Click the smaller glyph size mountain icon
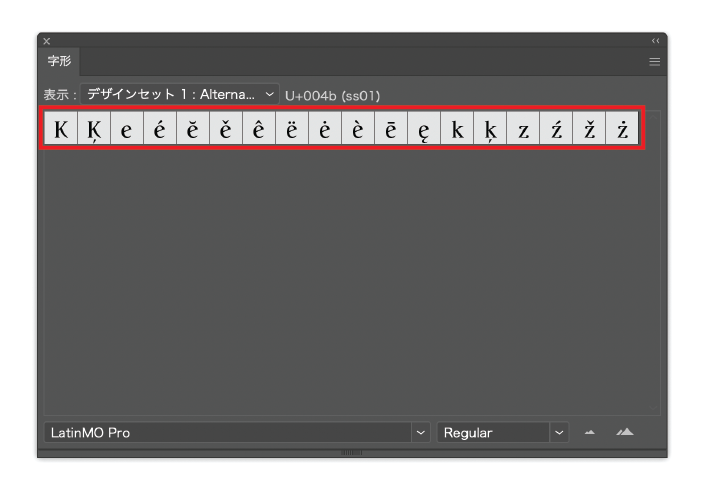The image size is (705, 485). pos(590,433)
